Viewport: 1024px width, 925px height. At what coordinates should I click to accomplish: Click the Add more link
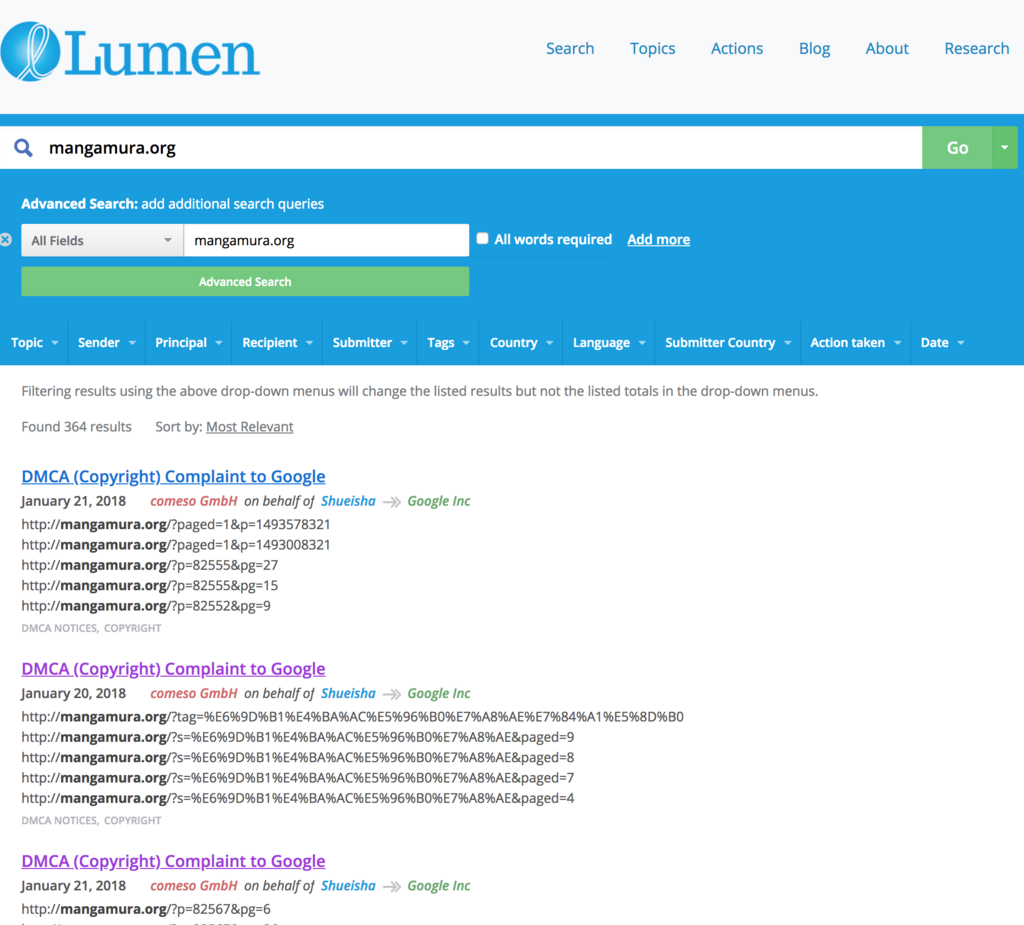658,239
